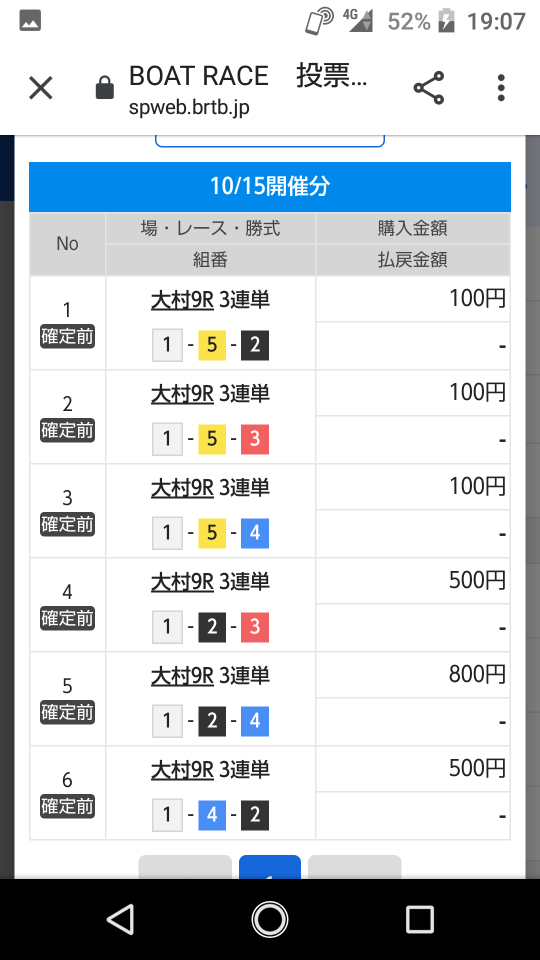The height and width of the screenshot is (960, 540).
Task: Close the browser tab with X icon
Action: [x=41, y=88]
